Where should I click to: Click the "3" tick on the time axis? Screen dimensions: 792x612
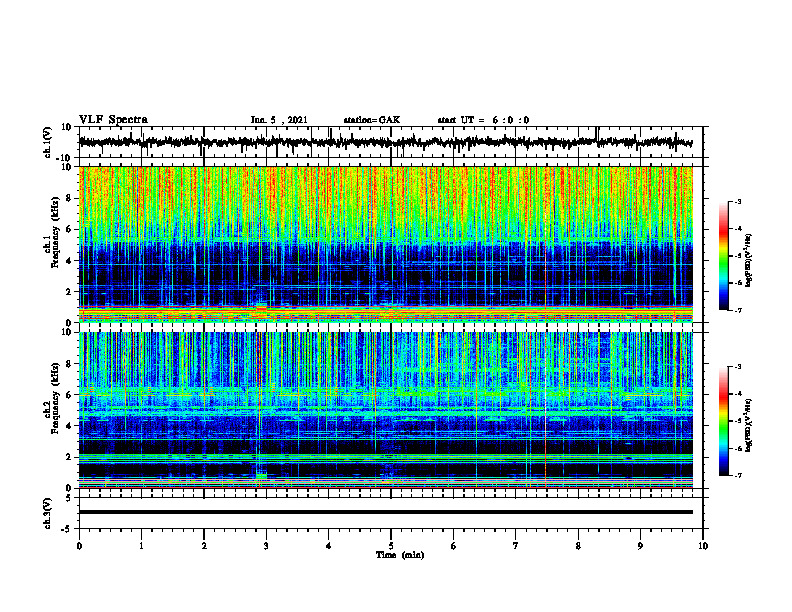tap(266, 546)
